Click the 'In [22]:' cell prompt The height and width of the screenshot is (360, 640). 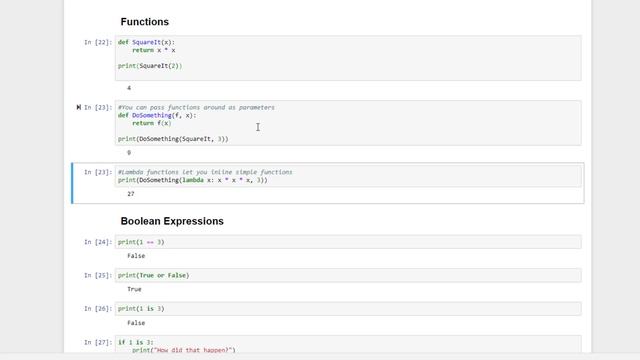[98, 42]
